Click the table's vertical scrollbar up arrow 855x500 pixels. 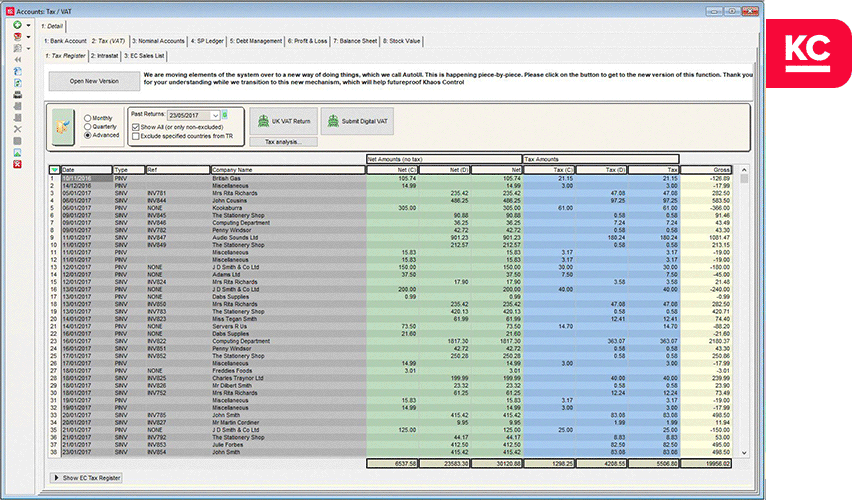[744, 170]
